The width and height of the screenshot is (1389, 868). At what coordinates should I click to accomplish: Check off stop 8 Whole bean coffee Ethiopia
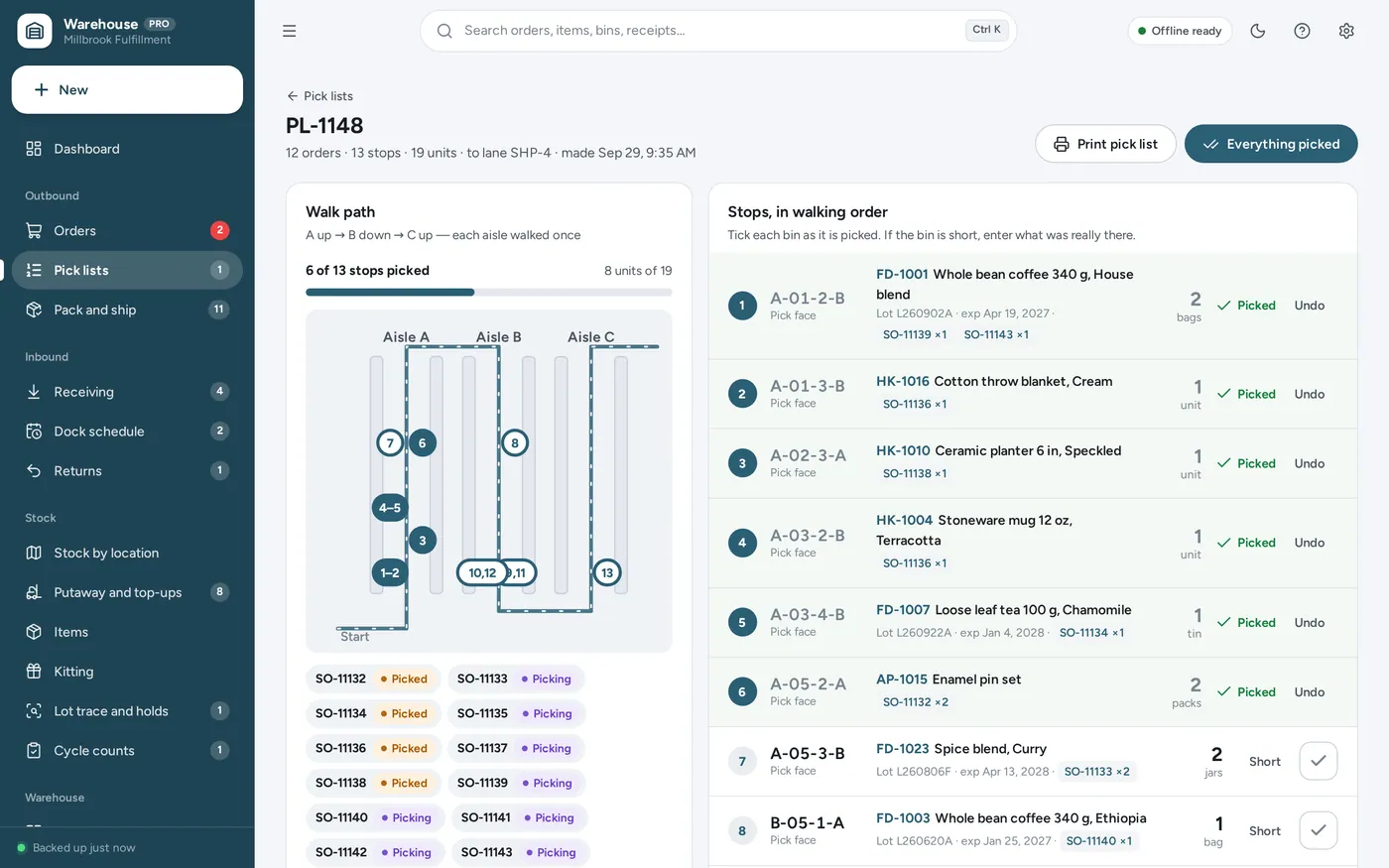tap(1319, 830)
